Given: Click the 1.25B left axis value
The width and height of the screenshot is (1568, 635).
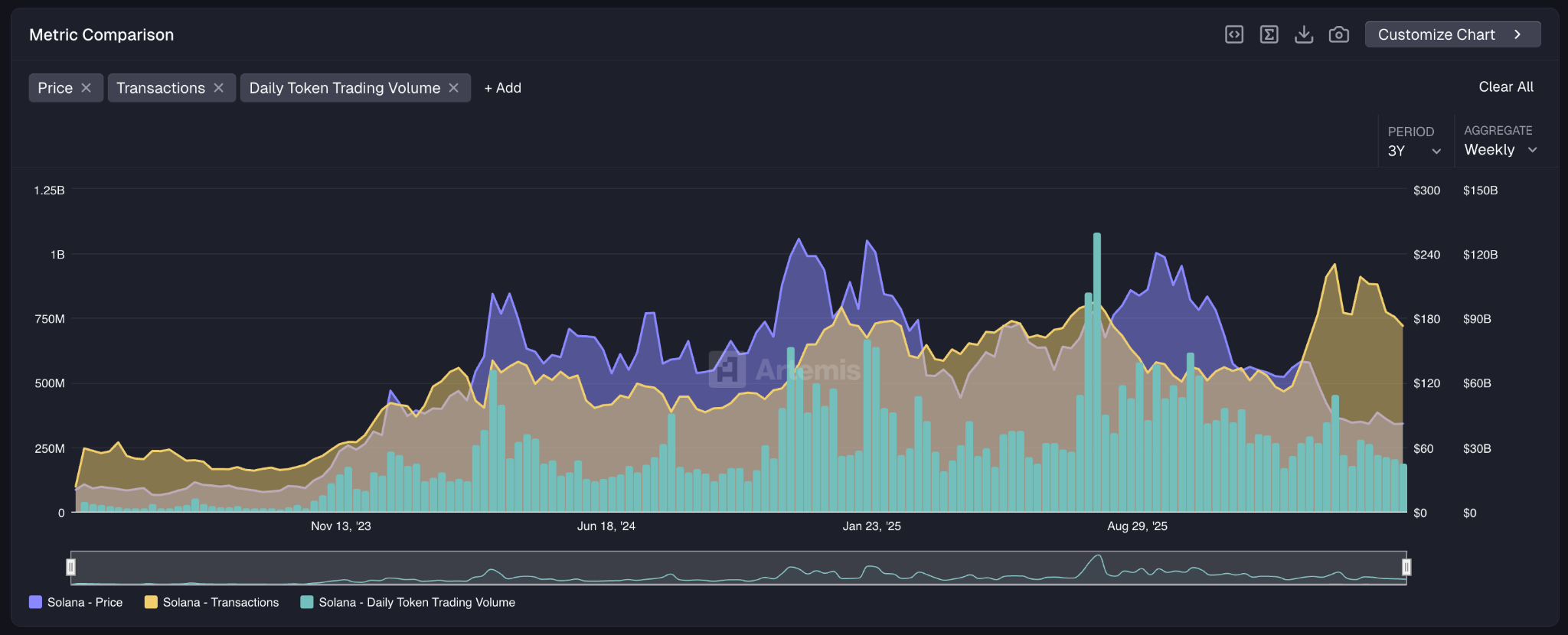Looking at the screenshot, I should pos(49,190).
